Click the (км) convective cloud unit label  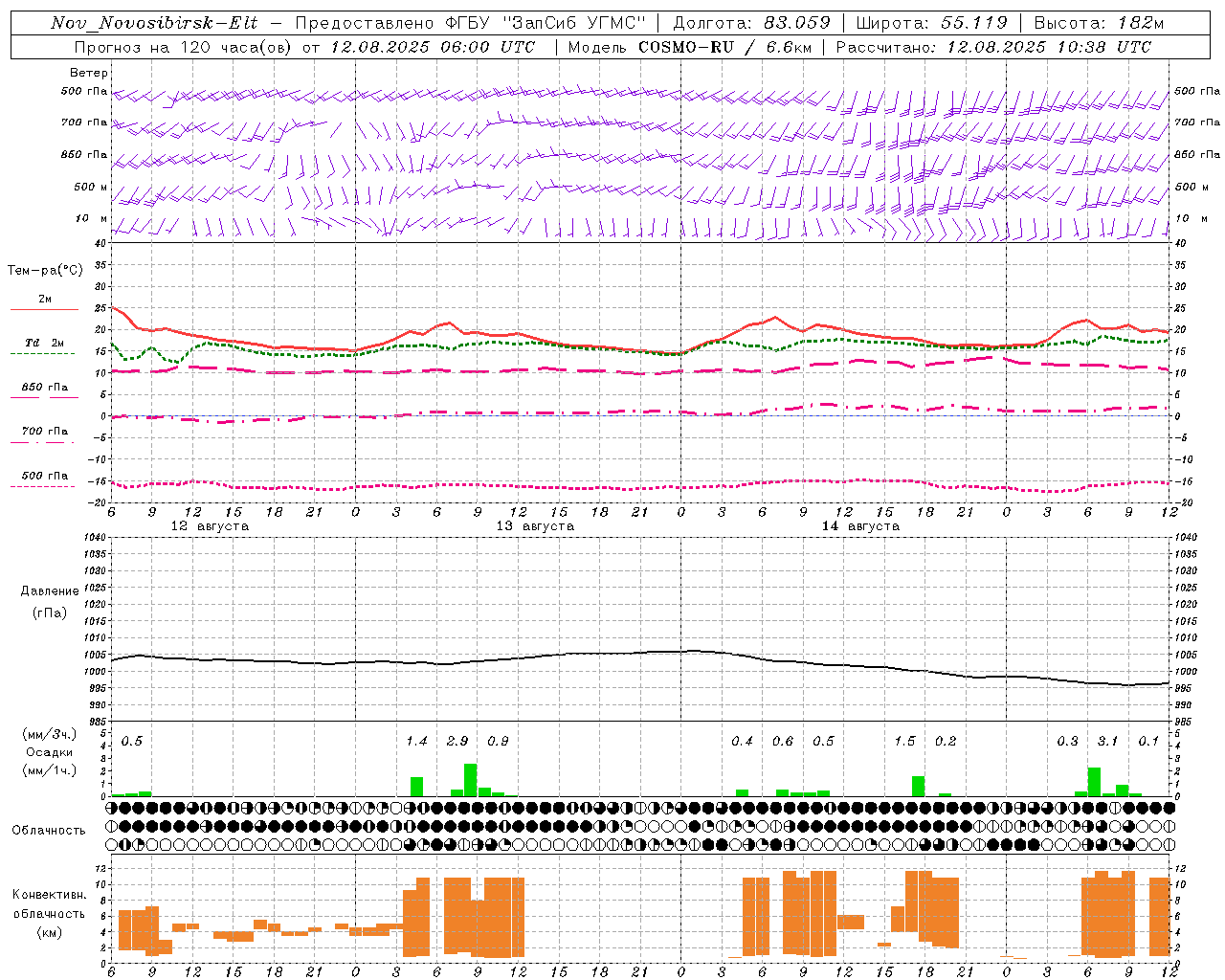50,931
